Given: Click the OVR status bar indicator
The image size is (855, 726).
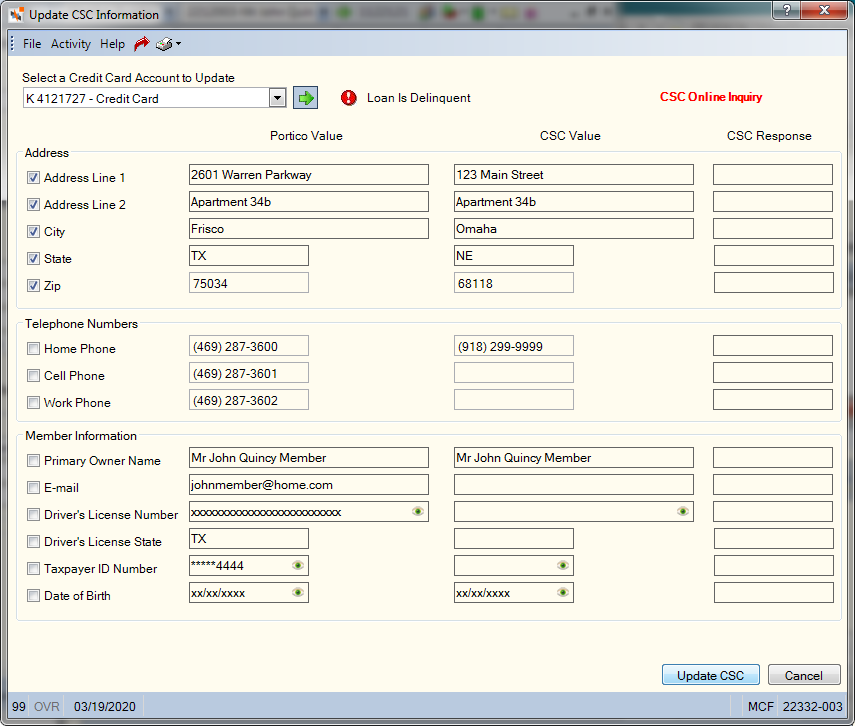Looking at the screenshot, I should pos(46,706).
